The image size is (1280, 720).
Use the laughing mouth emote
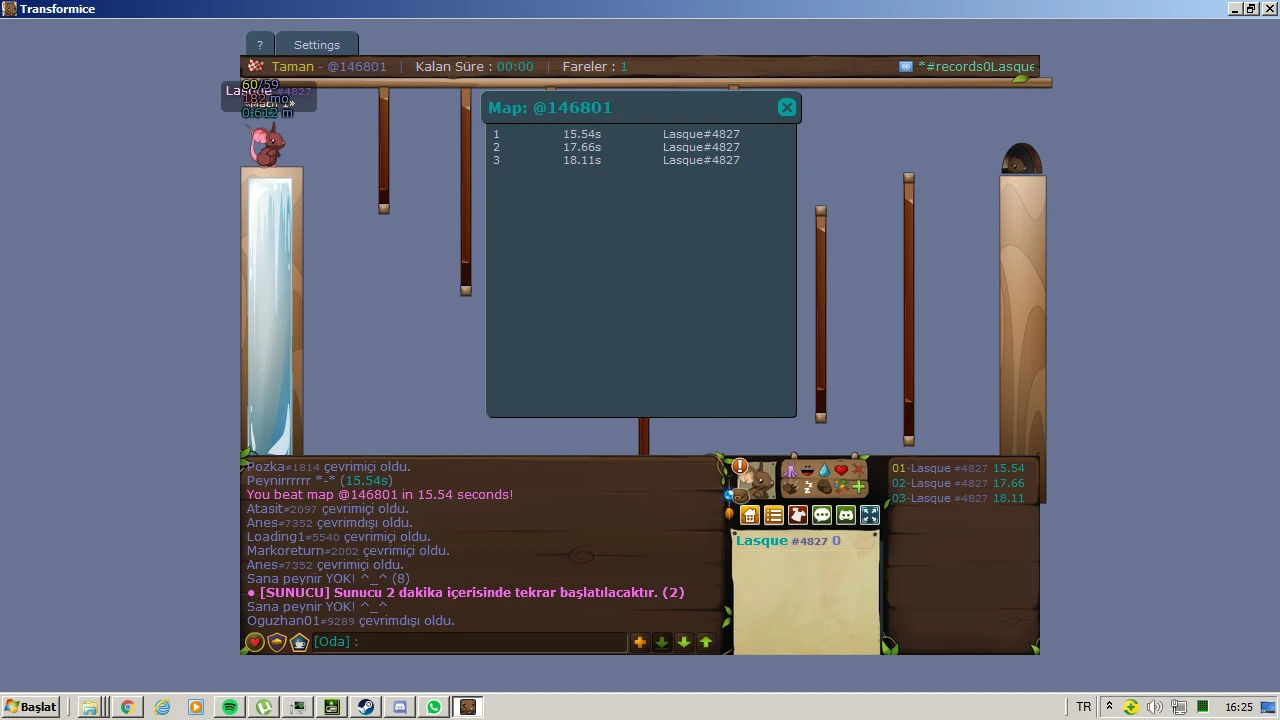807,470
